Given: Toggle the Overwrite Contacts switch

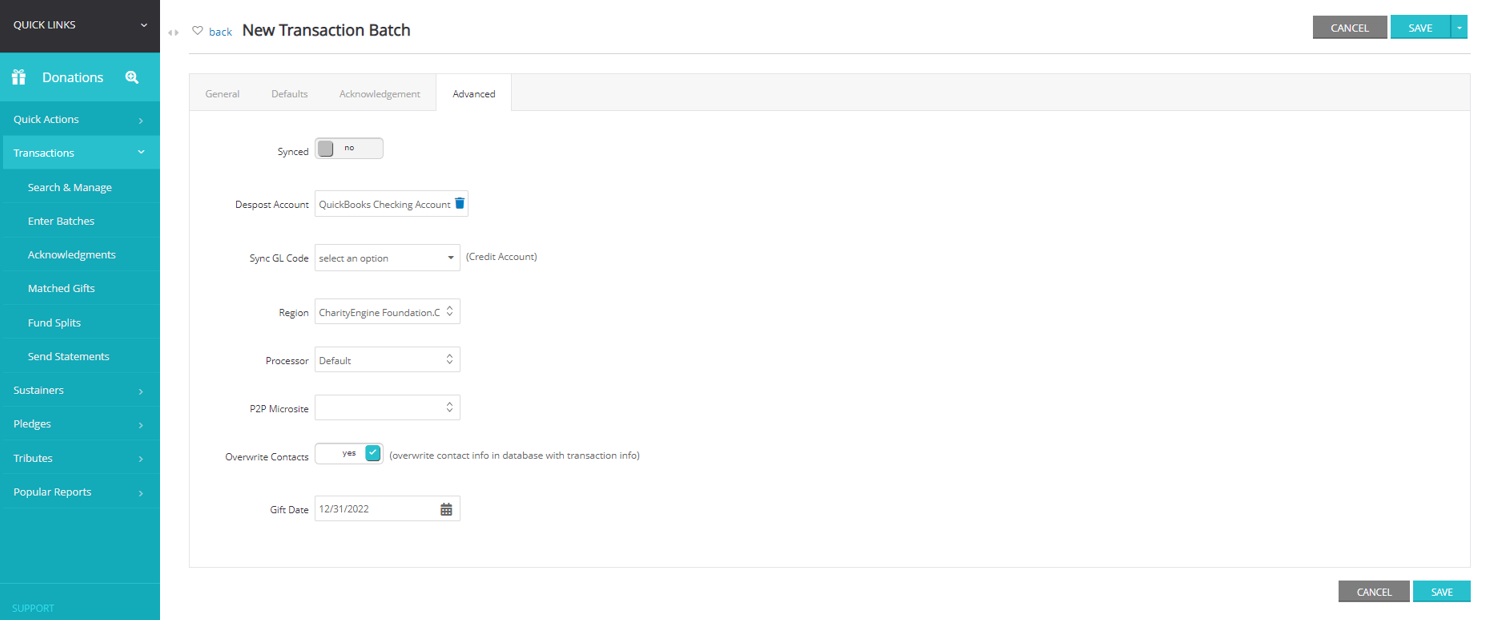Looking at the screenshot, I should [349, 453].
